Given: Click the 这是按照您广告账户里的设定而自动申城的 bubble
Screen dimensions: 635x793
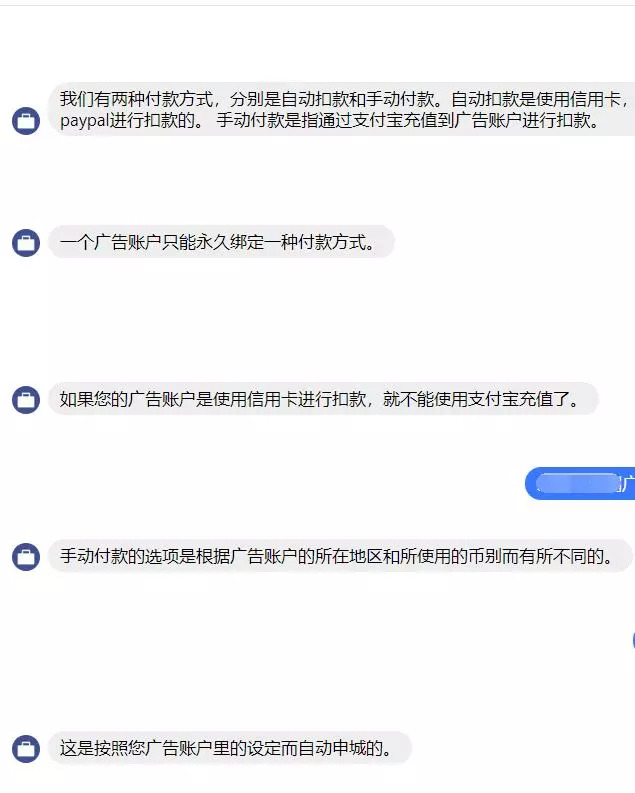Looking at the screenshot, I should pyautogui.click(x=230, y=747).
